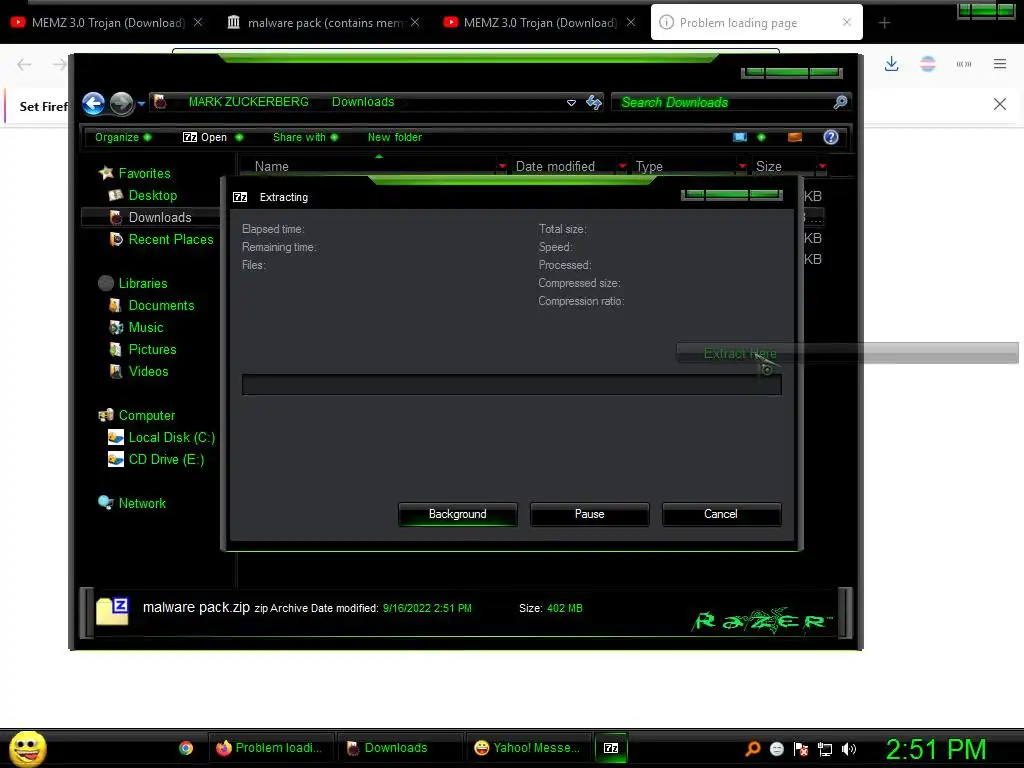Open Firefox downloads panel

click(x=891, y=64)
